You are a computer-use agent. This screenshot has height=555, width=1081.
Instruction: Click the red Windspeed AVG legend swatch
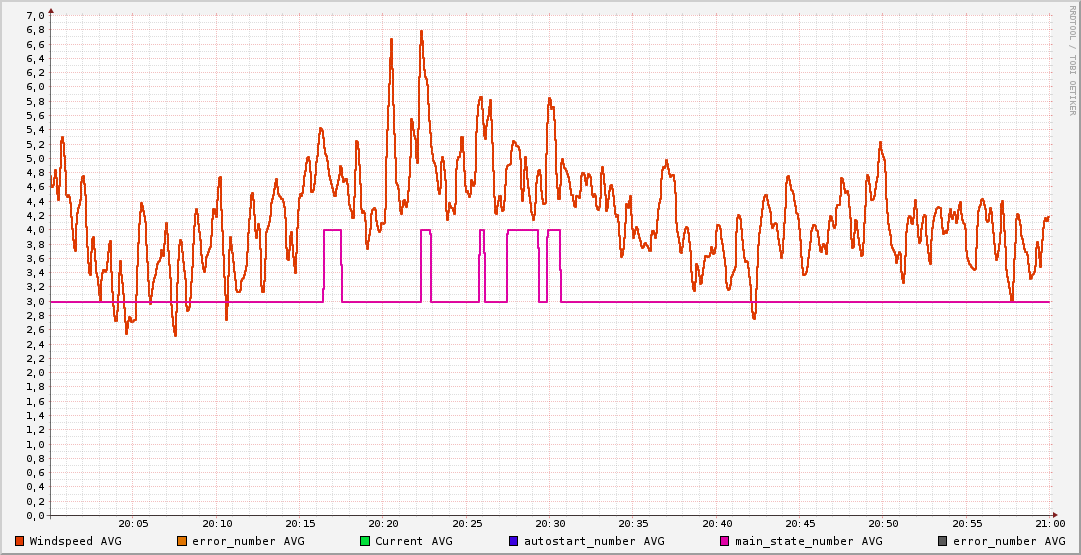(20, 541)
